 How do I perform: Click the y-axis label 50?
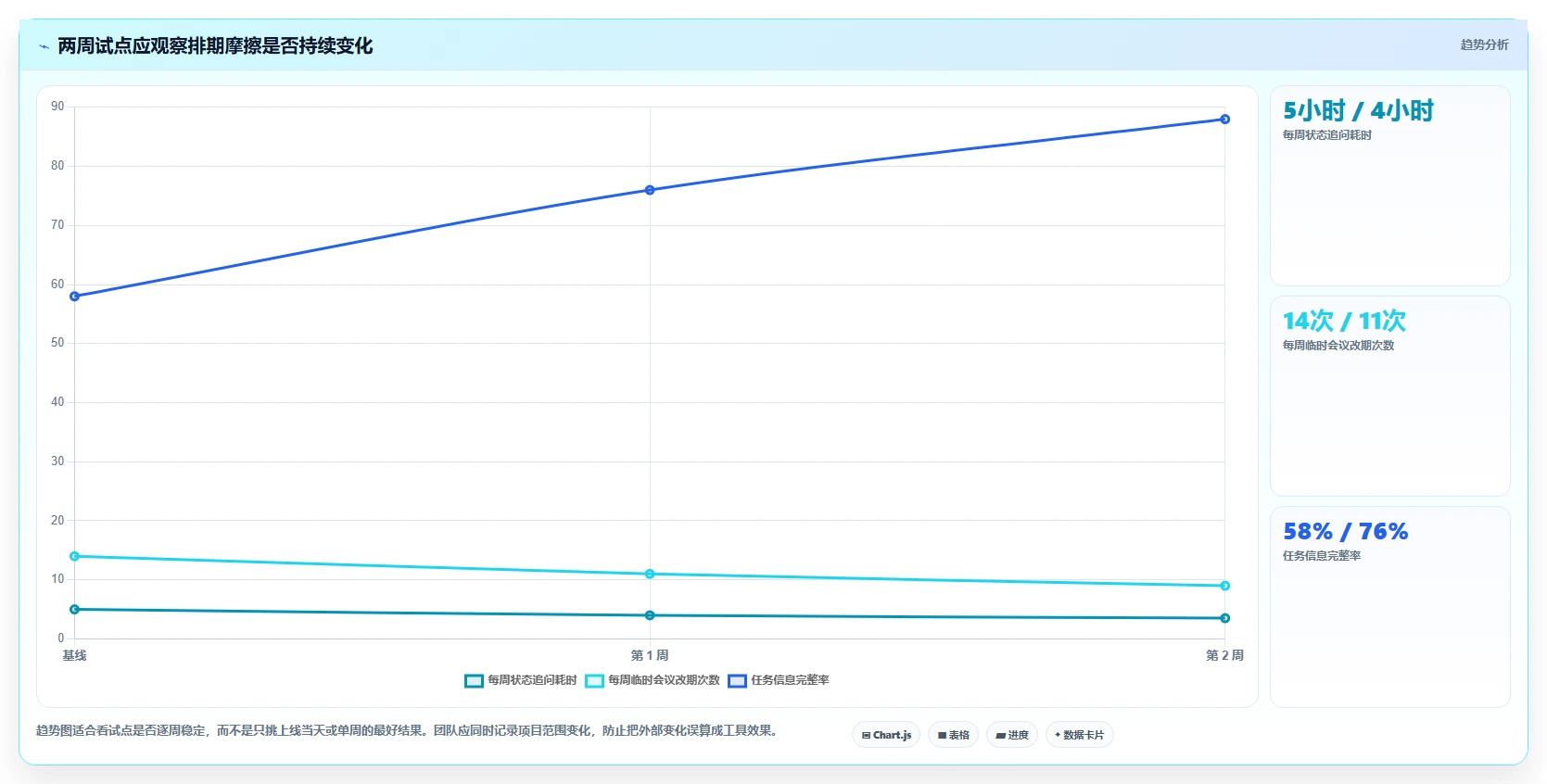coord(57,343)
